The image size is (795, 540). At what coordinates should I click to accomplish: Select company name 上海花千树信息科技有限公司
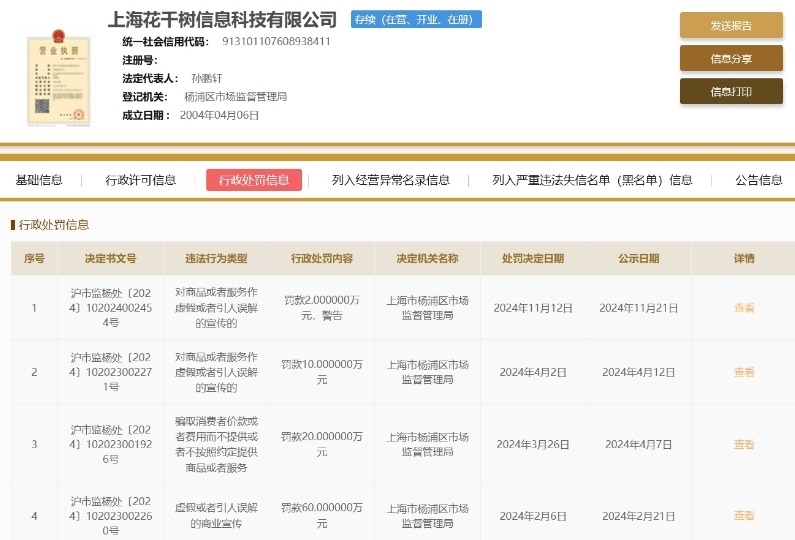click(x=222, y=19)
